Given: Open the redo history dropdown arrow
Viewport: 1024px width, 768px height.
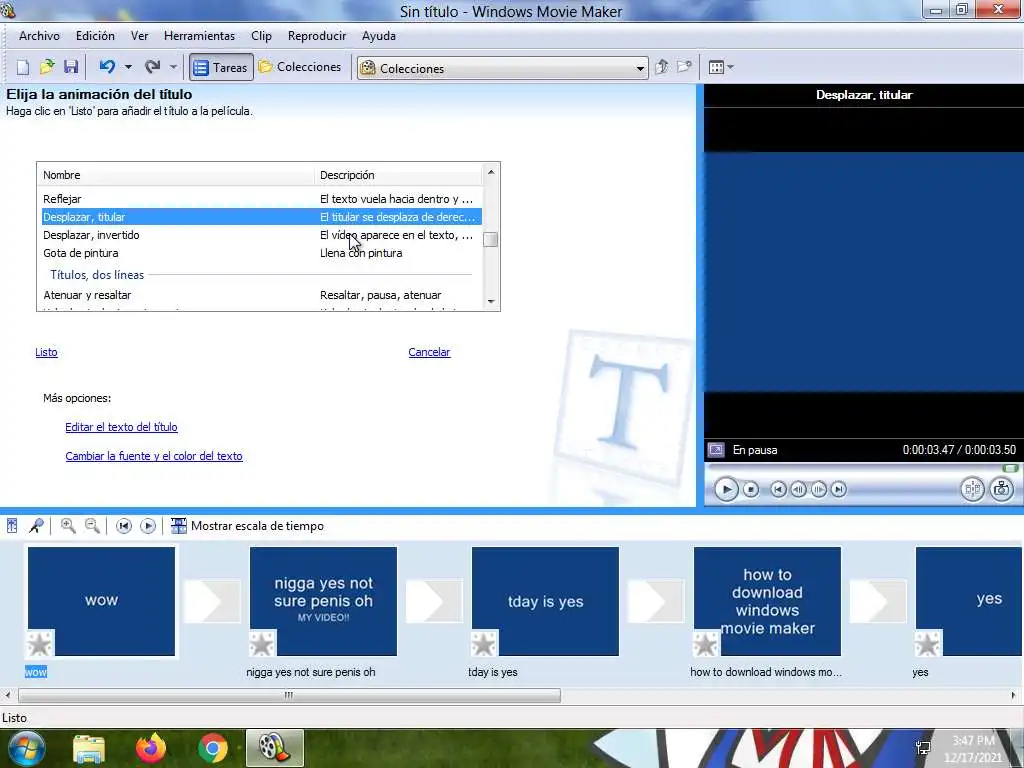Looking at the screenshot, I should point(173,67).
